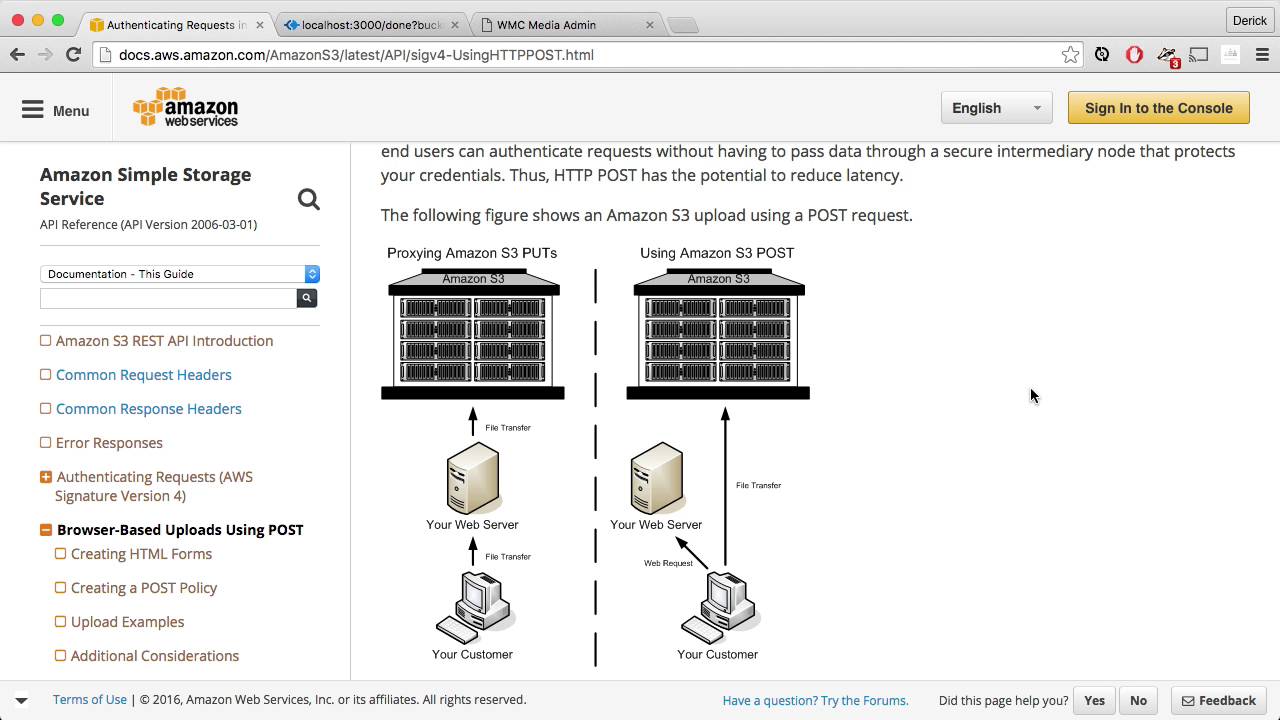This screenshot has width=1280, height=720.
Task: Expand Authenticating Requests (AWS Signature Version 4)
Action: [x=46, y=477]
